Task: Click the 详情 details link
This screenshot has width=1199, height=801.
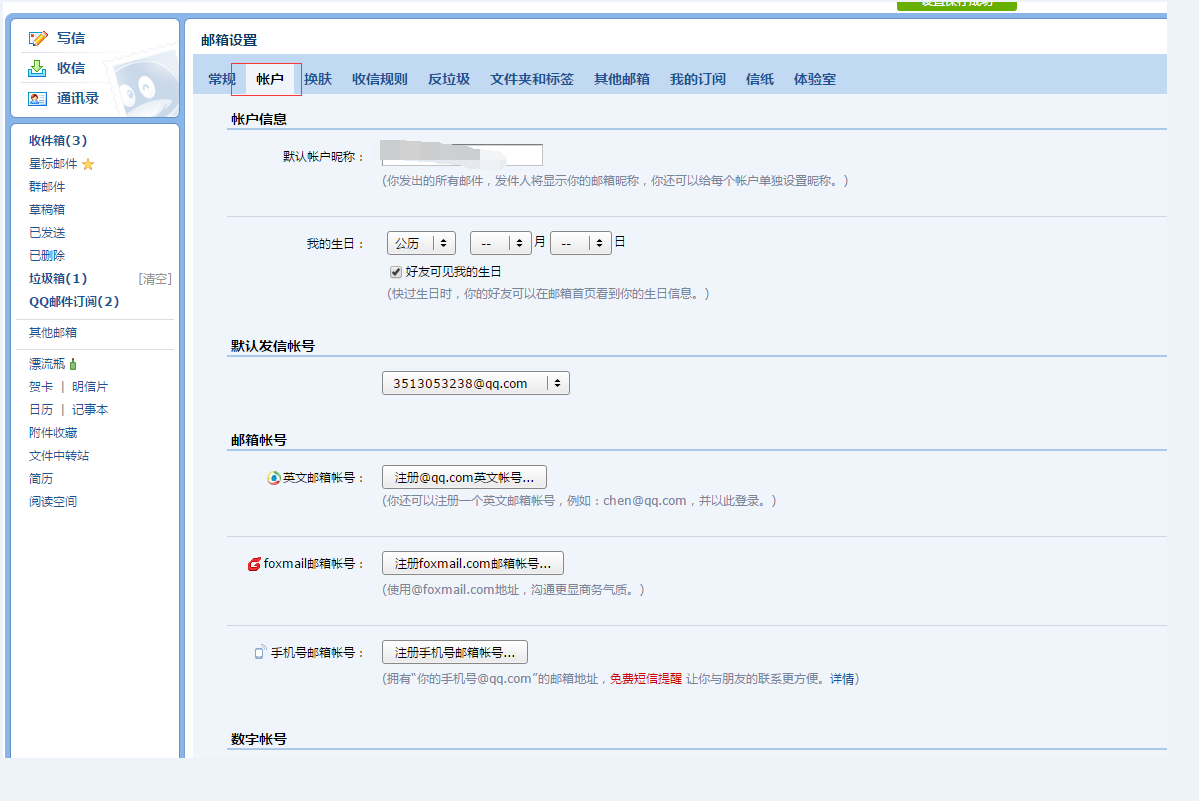Action: click(843, 679)
